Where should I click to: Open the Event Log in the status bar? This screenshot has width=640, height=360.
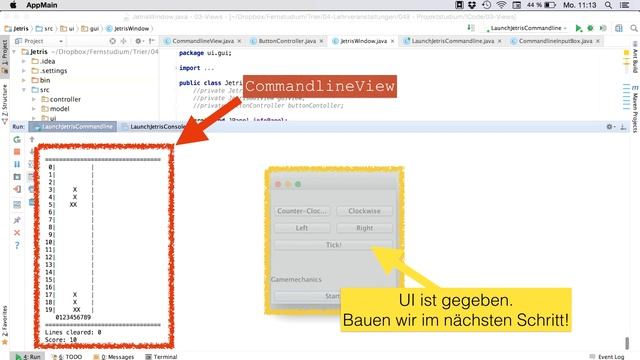coord(607,357)
